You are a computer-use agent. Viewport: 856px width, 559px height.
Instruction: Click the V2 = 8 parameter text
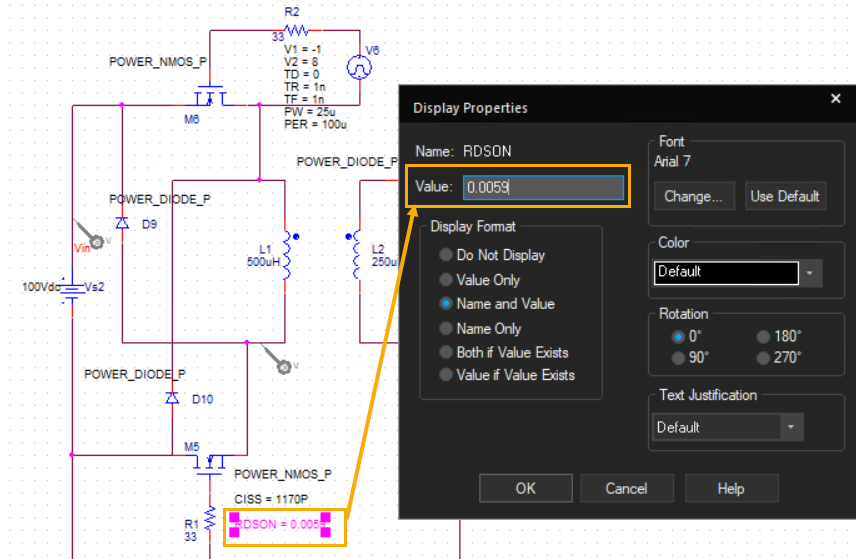click(x=301, y=62)
